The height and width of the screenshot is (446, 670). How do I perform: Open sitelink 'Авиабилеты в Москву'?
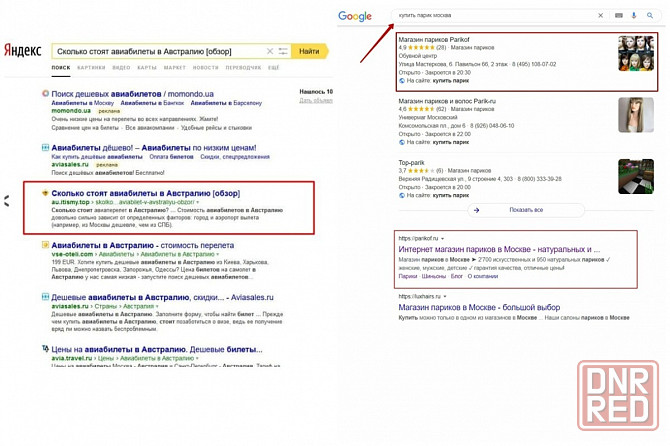coord(82,103)
